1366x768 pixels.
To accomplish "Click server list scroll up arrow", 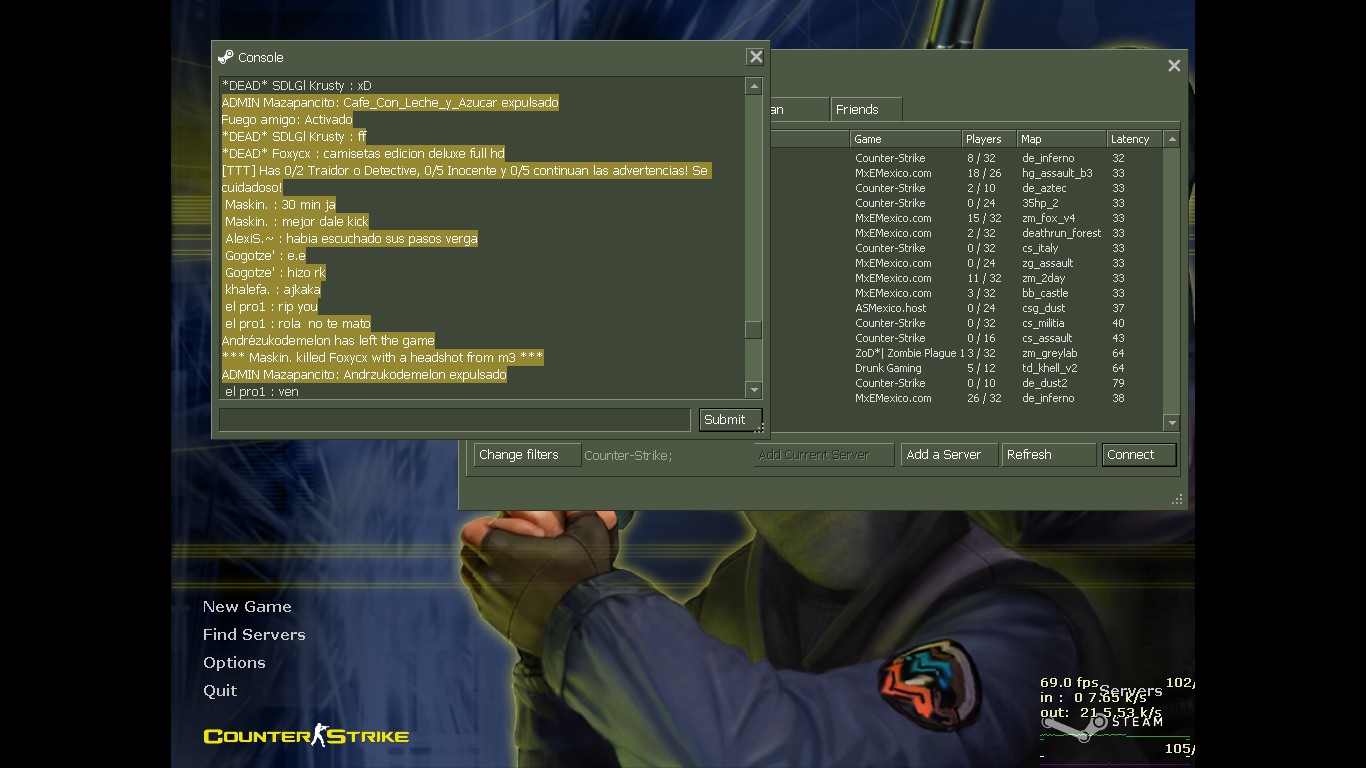I will point(1172,139).
